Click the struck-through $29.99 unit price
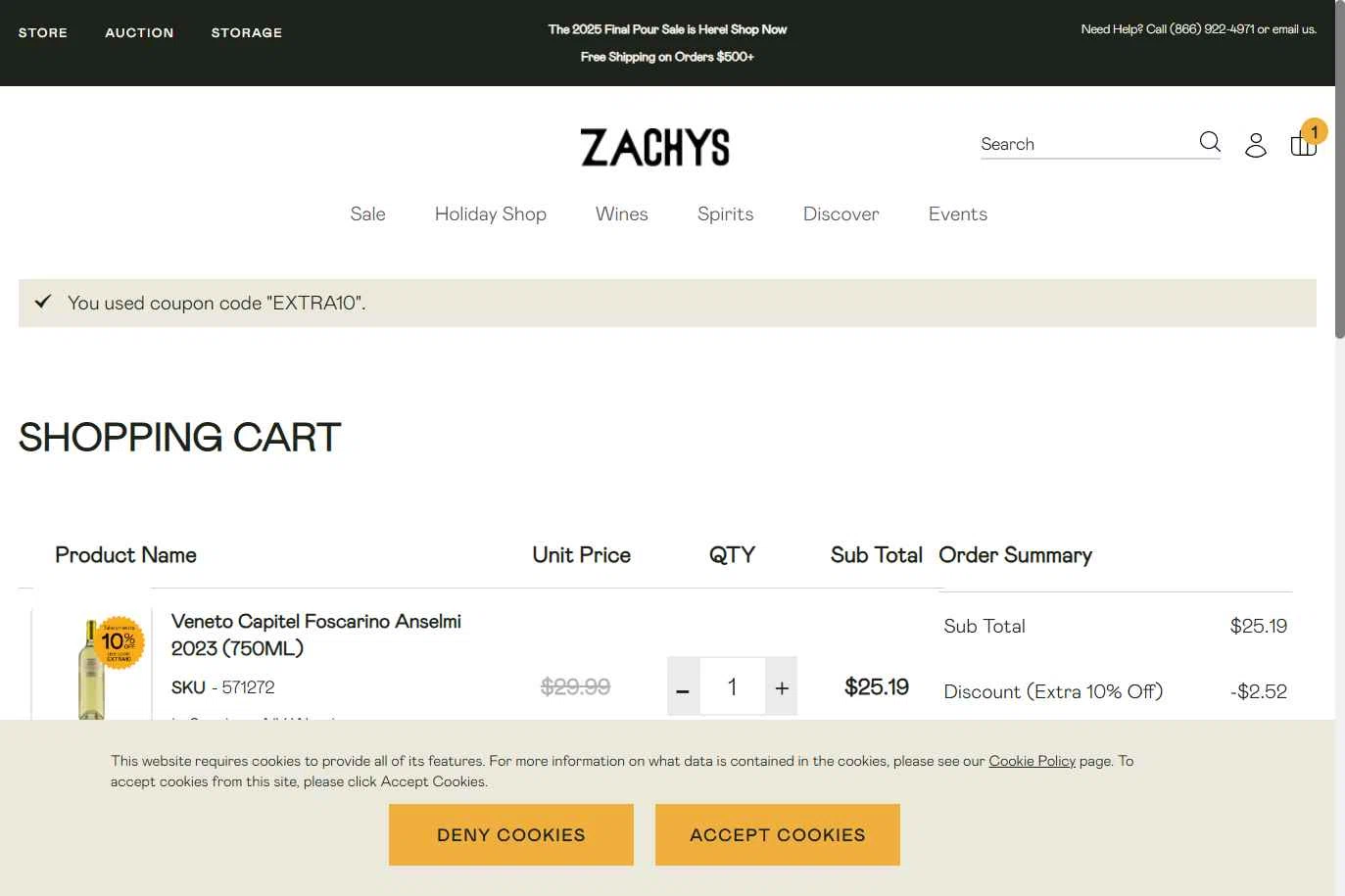The width and height of the screenshot is (1345, 896). (x=576, y=687)
